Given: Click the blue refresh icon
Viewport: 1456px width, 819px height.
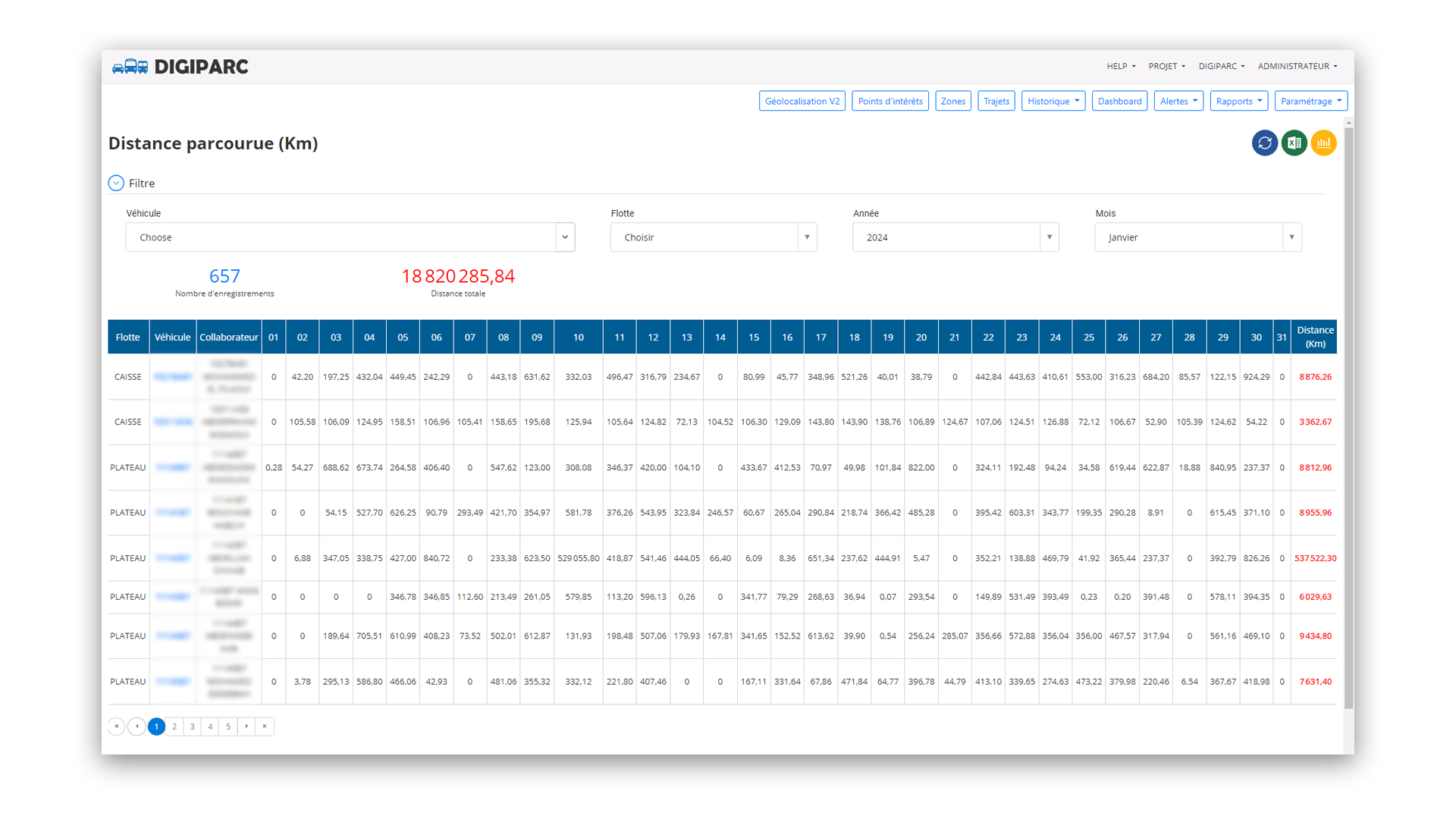Looking at the screenshot, I should click(1264, 143).
